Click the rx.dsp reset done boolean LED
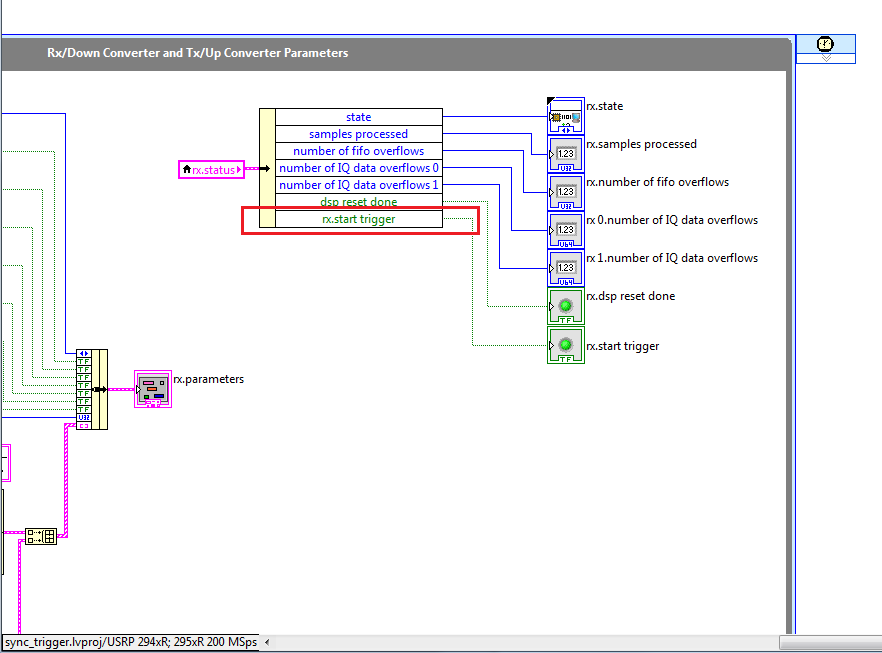 pos(566,306)
